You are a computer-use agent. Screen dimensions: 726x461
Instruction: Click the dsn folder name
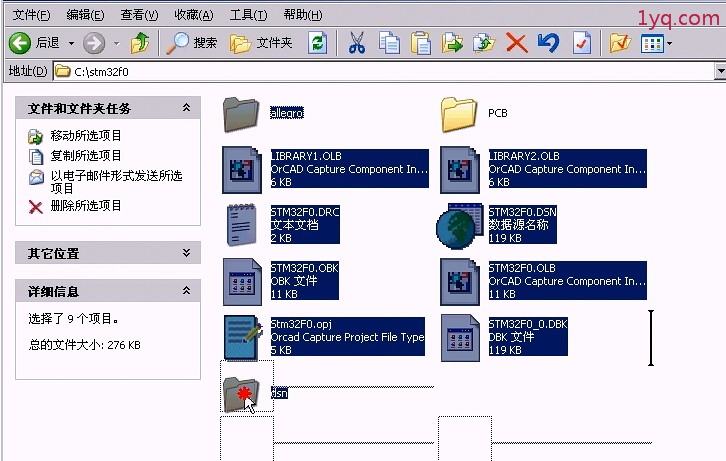point(279,393)
